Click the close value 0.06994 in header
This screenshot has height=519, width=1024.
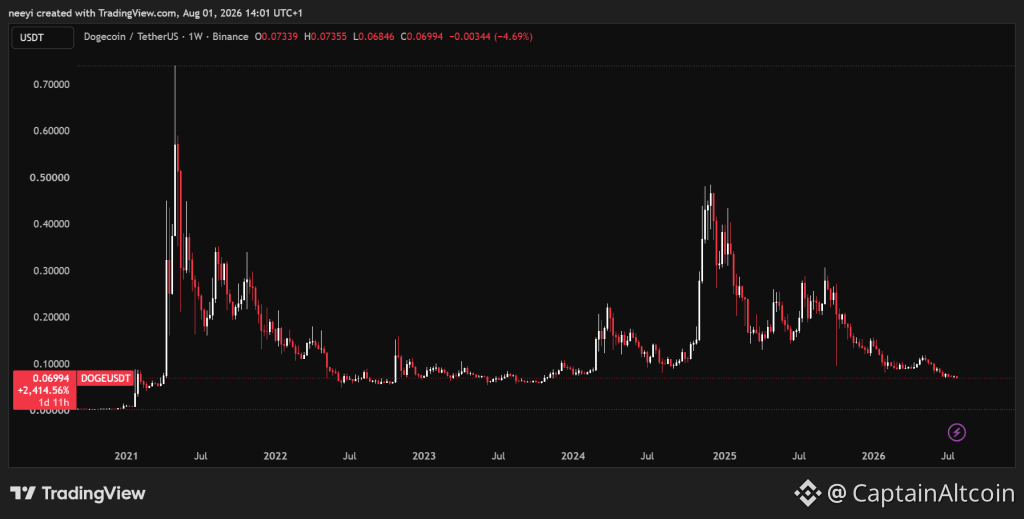[424, 37]
